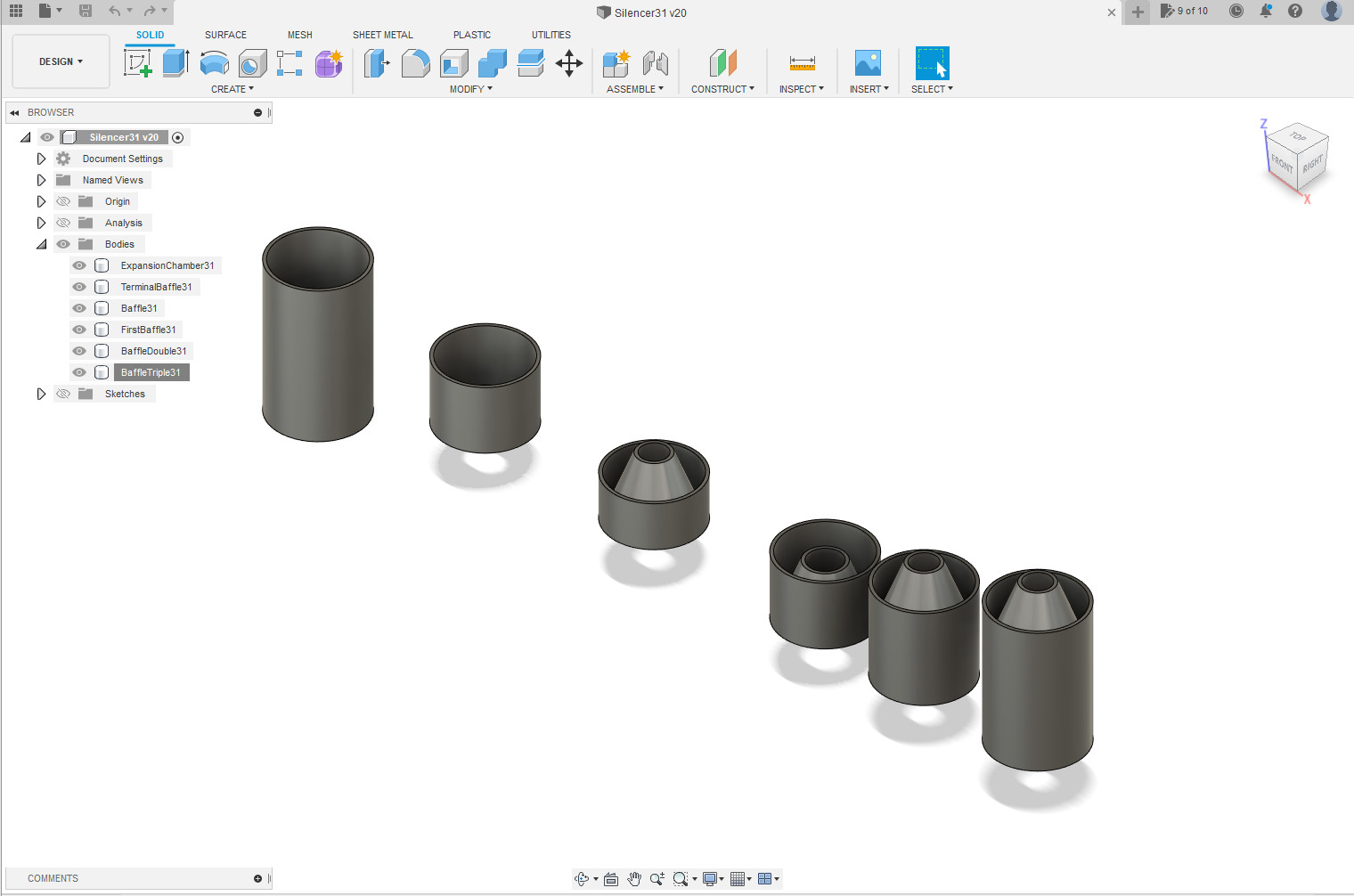Image resolution: width=1354 pixels, height=896 pixels.
Task: Expand the Sketches node
Action: tap(41, 394)
